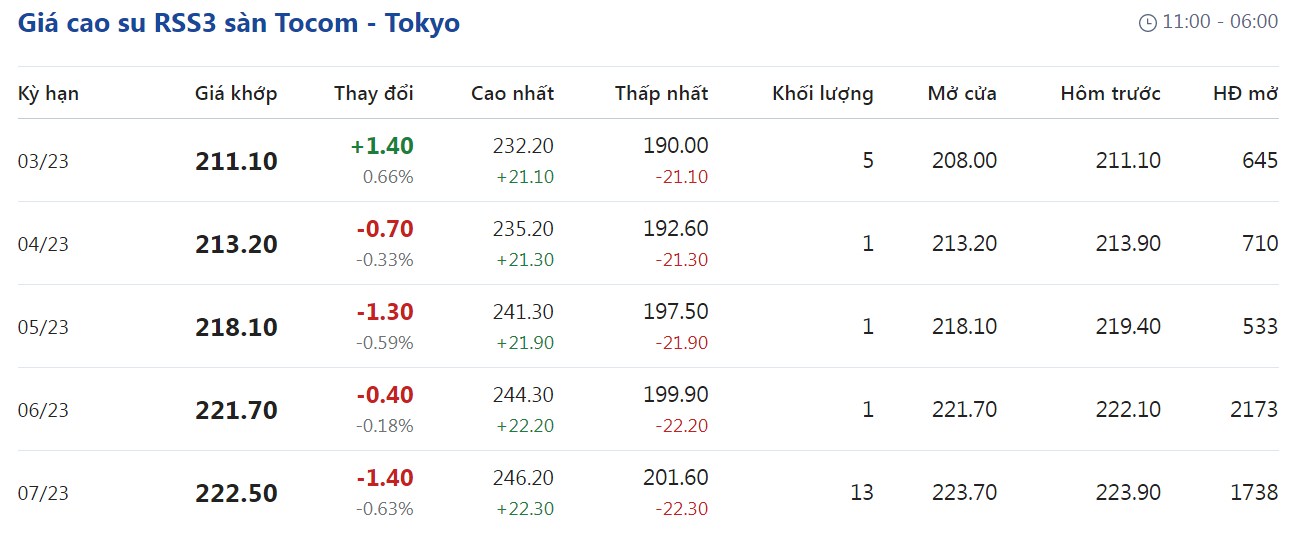Click the Thay đổi column header
Image resolution: width=1294 pixels, height=533 pixels.
[373, 94]
